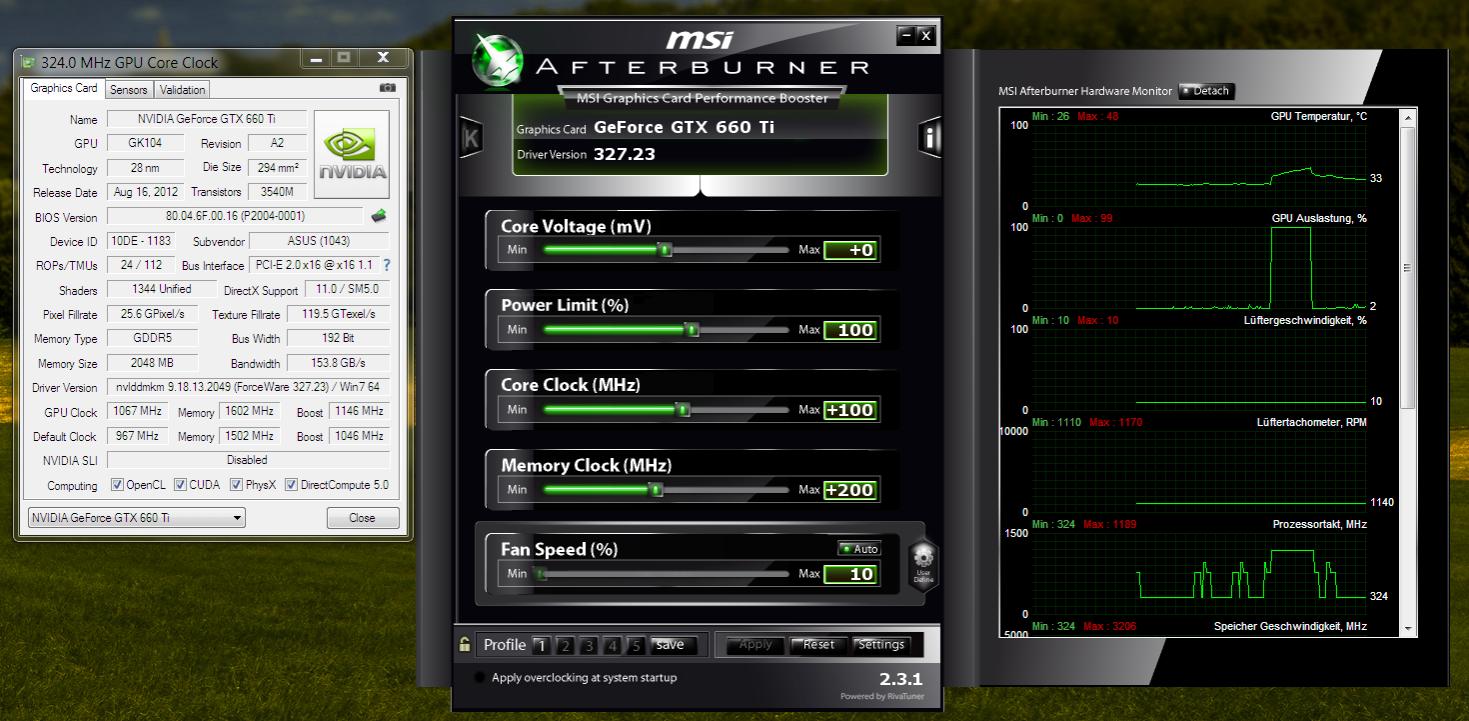
Task: Detach the hardware monitor panel
Action: [1206, 91]
